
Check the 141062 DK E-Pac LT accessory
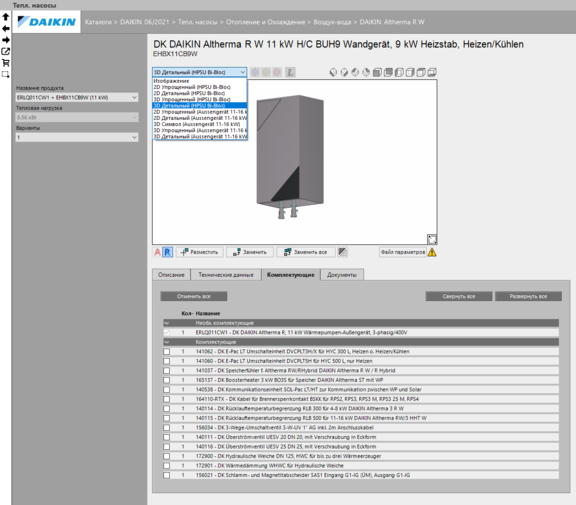click(x=167, y=351)
